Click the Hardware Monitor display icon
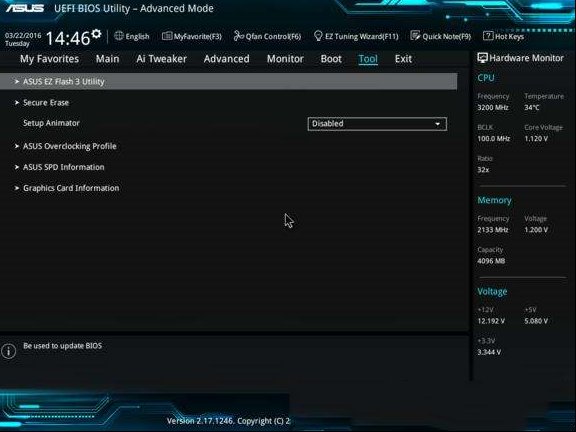This screenshot has width=576, height=432. (x=482, y=58)
